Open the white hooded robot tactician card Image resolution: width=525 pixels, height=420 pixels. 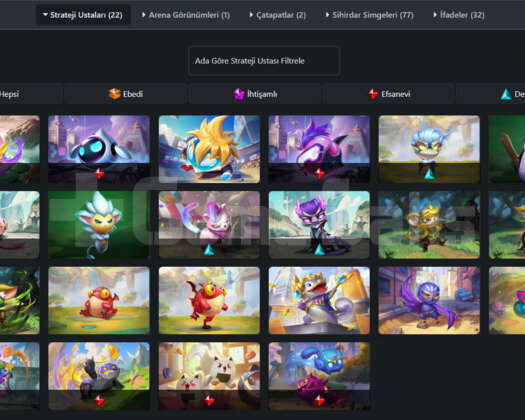(99, 149)
